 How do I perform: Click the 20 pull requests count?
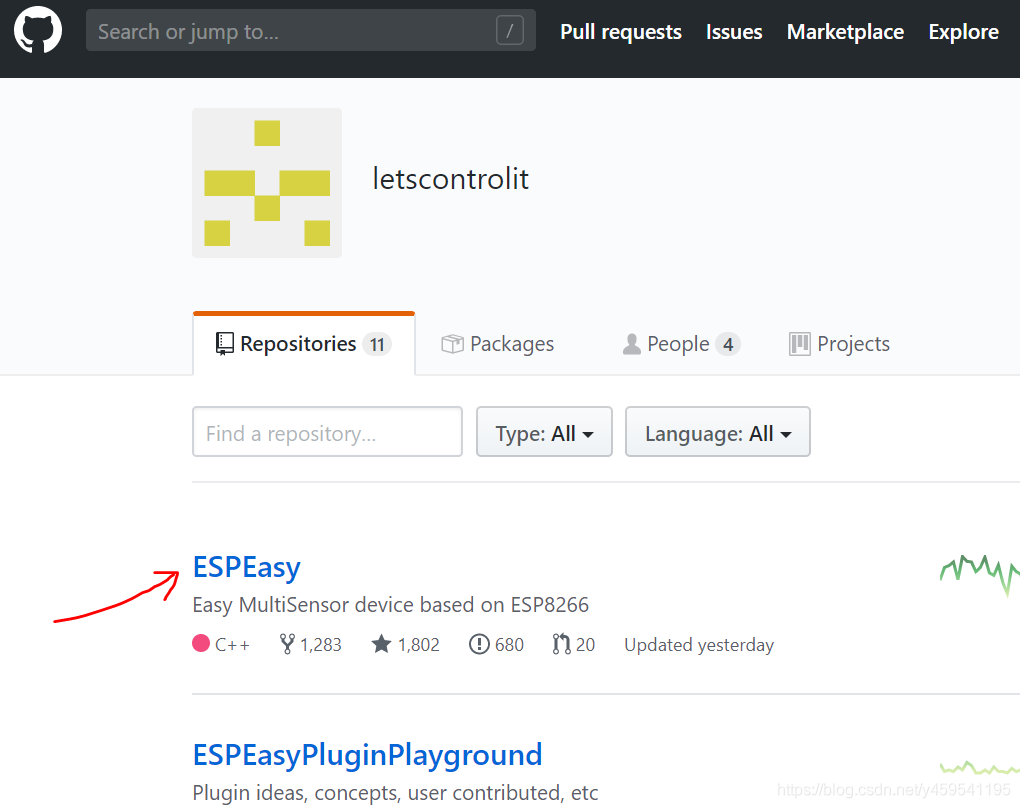pyautogui.click(x=585, y=645)
